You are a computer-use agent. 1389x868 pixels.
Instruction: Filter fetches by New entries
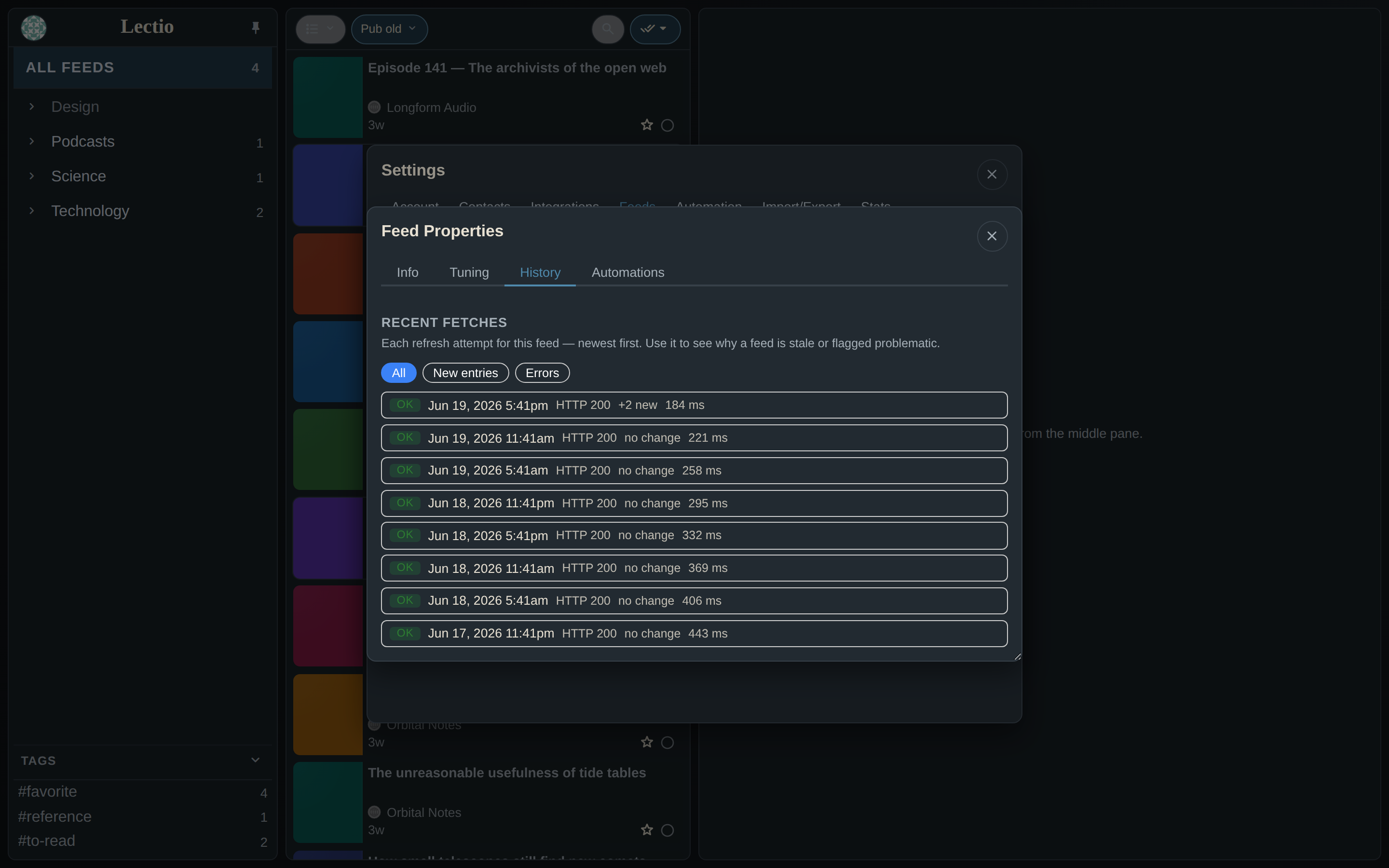[465, 373]
